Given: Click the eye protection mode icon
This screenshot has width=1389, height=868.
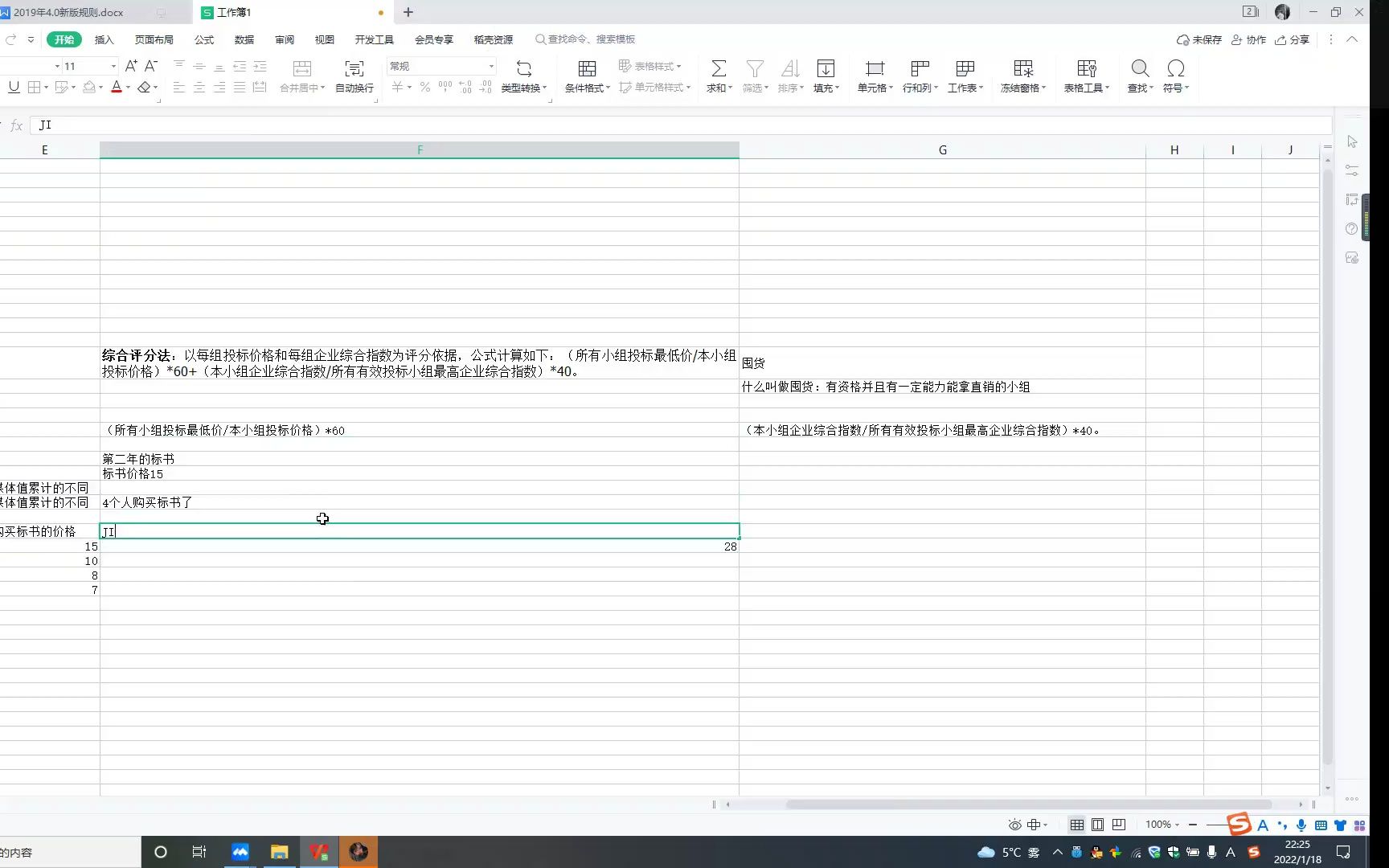Looking at the screenshot, I should point(1015,825).
